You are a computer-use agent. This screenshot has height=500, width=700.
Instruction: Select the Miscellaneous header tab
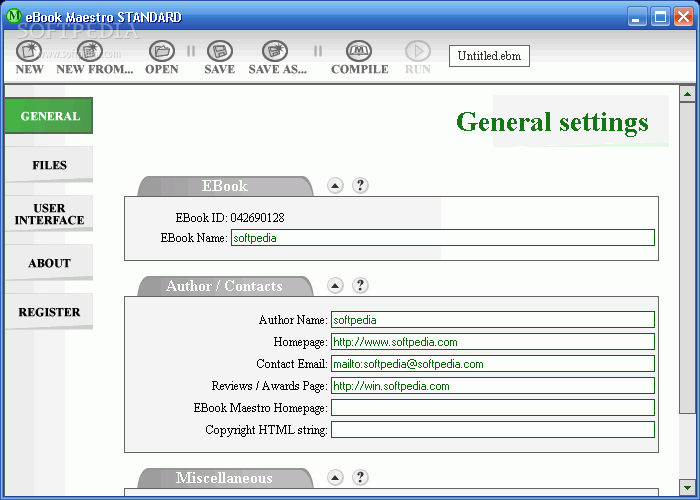point(225,478)
